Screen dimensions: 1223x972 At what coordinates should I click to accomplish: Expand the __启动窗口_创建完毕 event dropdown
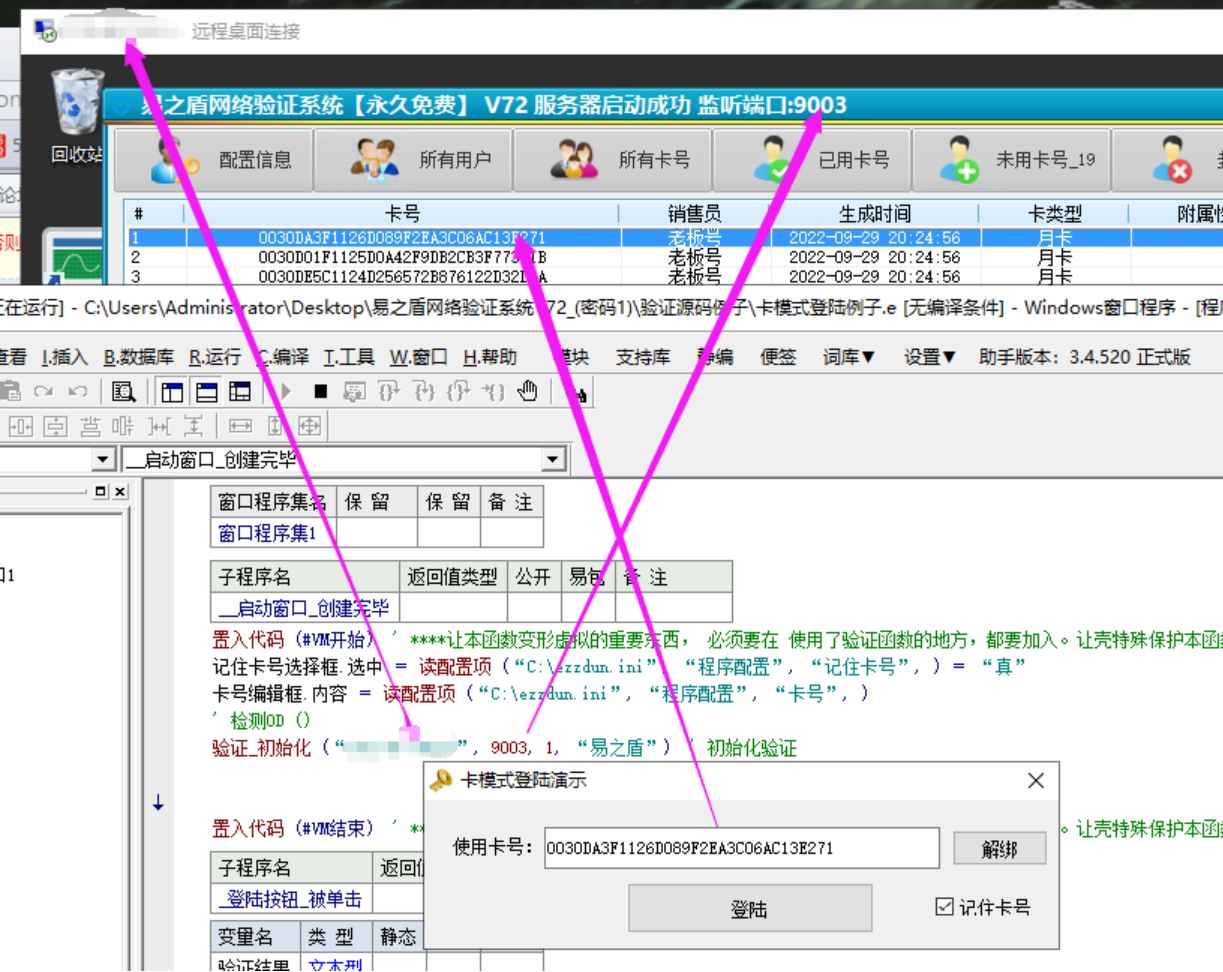(x=551, y=459)
